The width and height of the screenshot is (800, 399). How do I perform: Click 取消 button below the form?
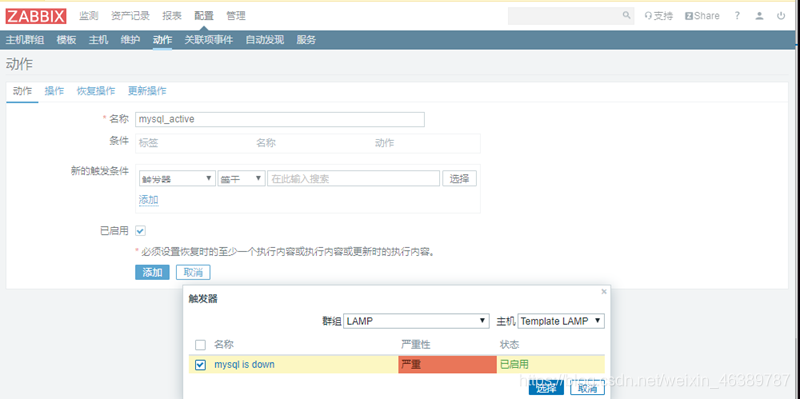pos(193,272)
